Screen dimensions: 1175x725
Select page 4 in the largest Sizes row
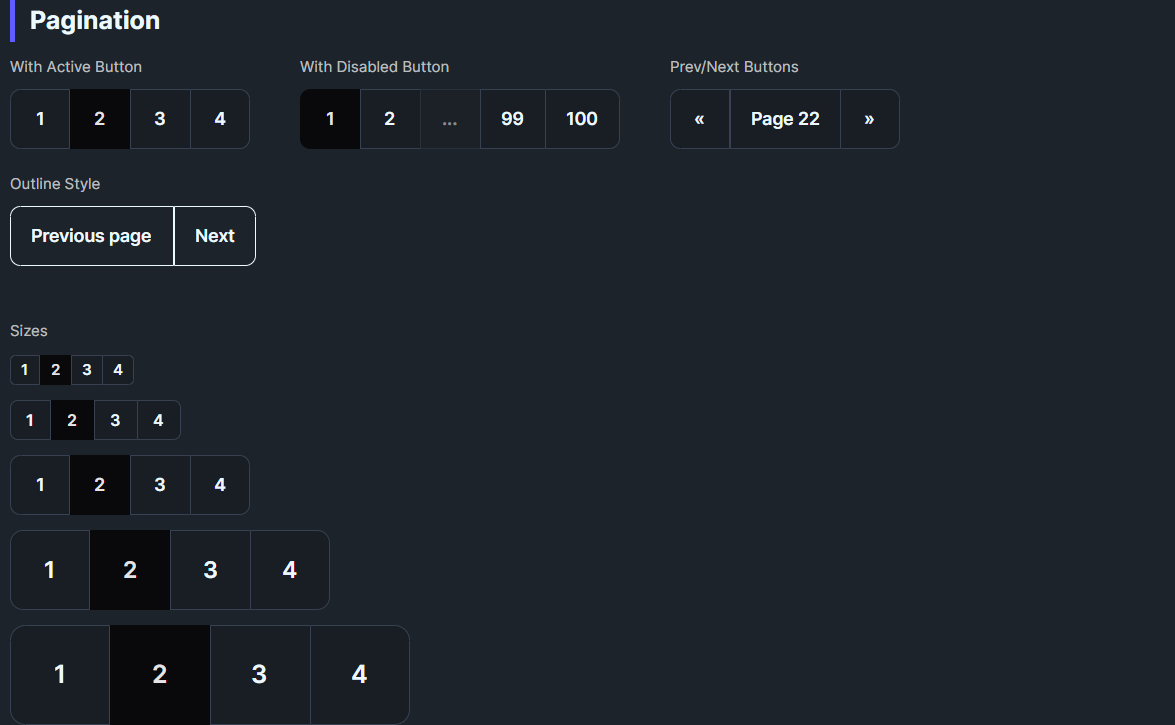point(359,674)
